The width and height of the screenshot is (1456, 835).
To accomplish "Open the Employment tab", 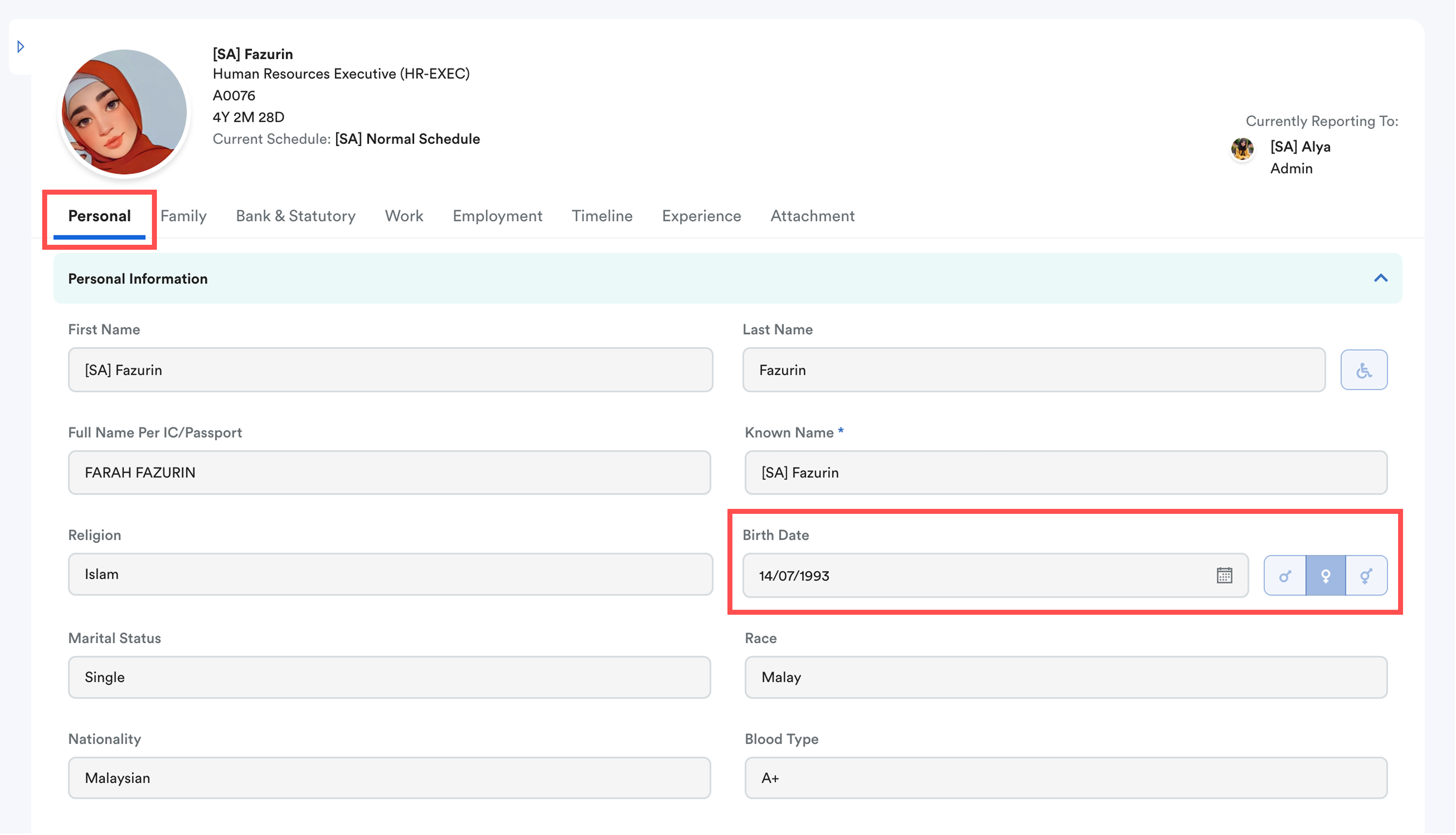I will (x=497, y=216).
